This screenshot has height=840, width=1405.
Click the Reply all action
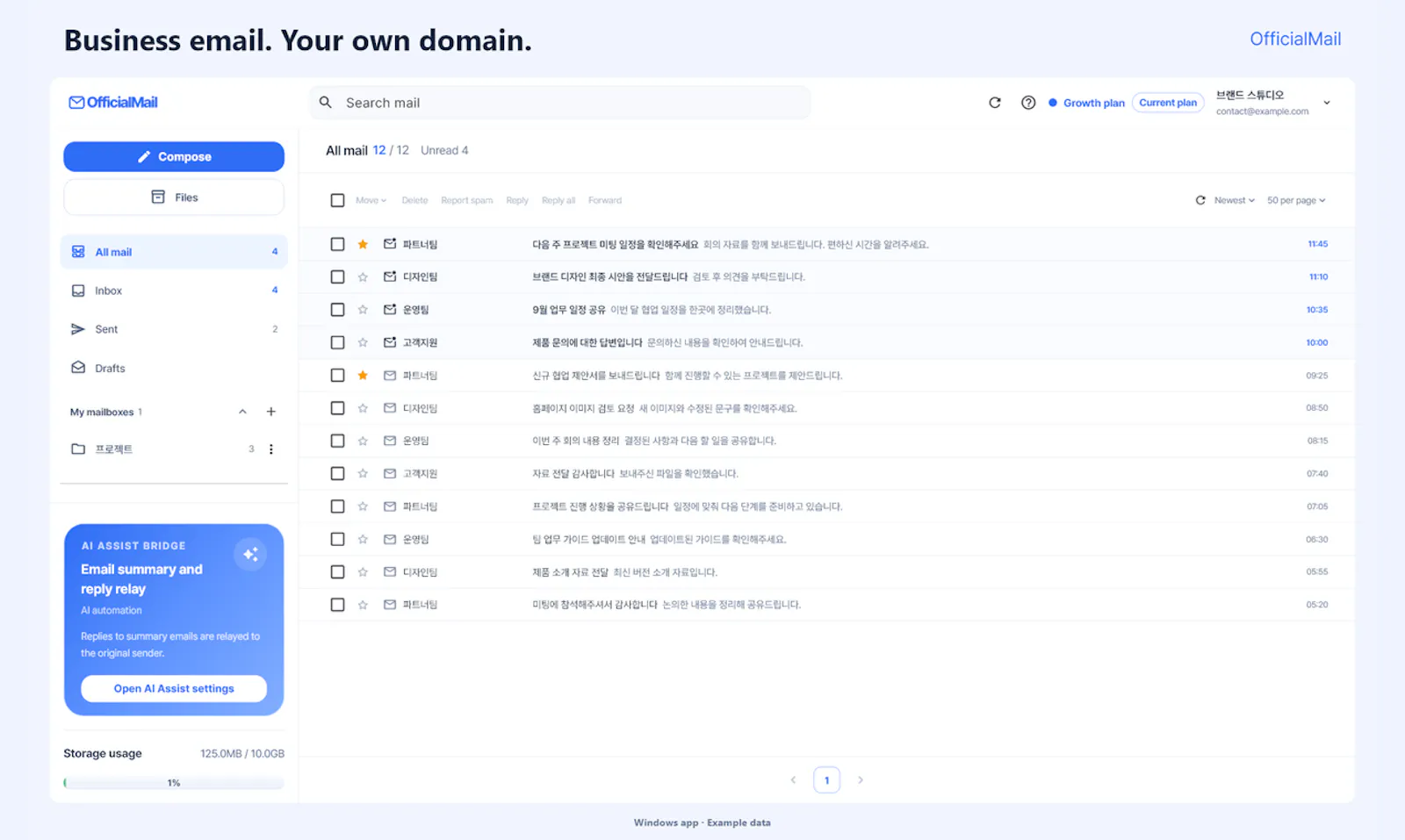click(x=558, y=200)
